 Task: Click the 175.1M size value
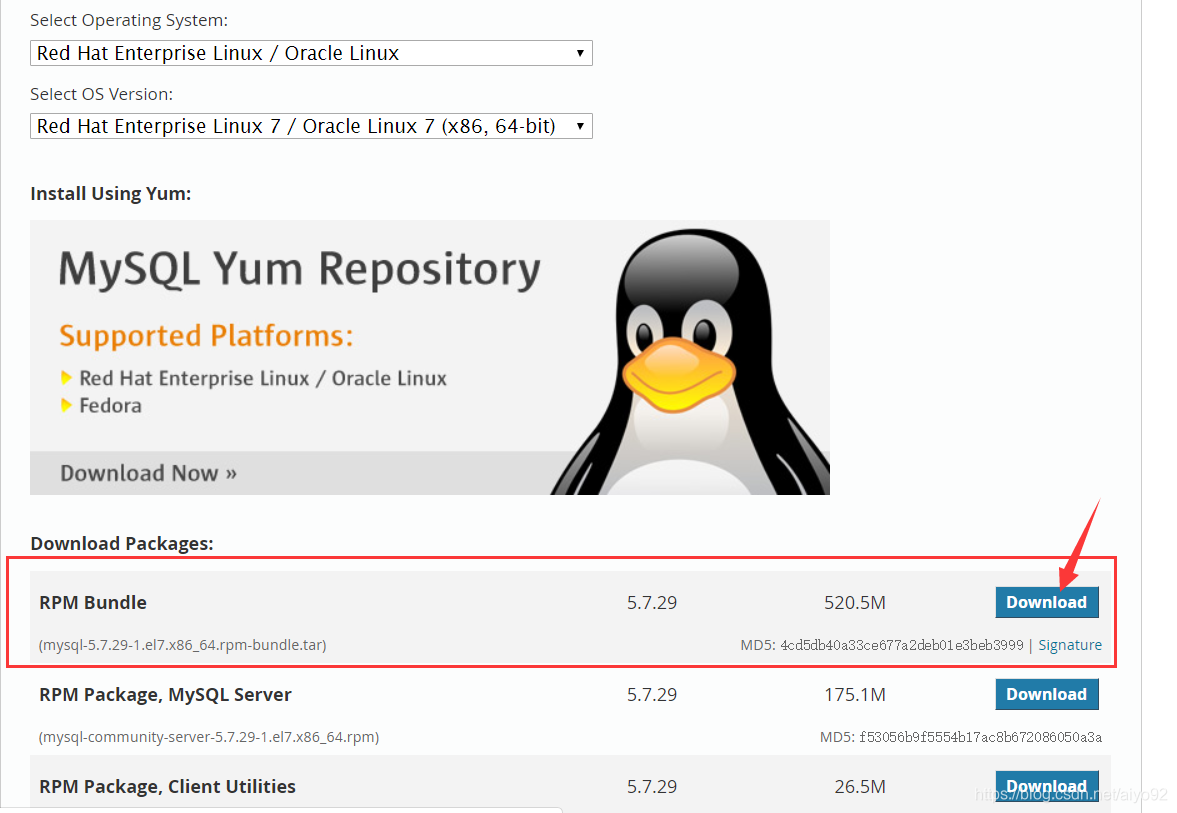click(x=855, y=695)
